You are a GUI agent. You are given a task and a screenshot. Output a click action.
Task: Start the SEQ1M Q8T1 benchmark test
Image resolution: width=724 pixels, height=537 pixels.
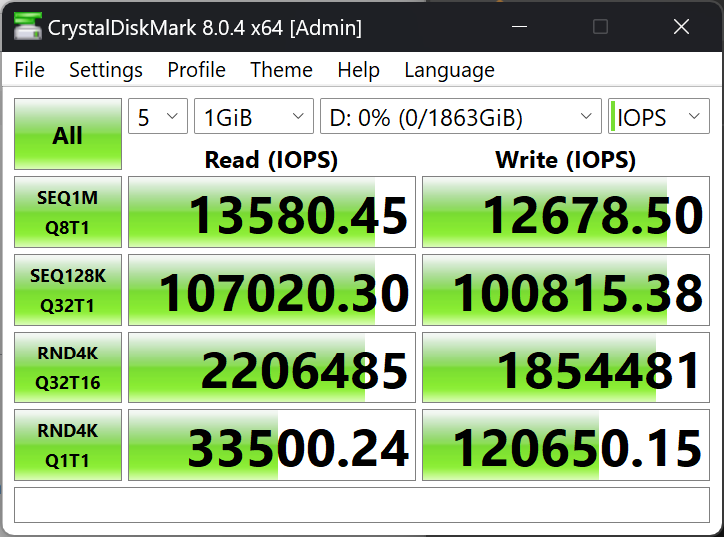coord(67,212)
